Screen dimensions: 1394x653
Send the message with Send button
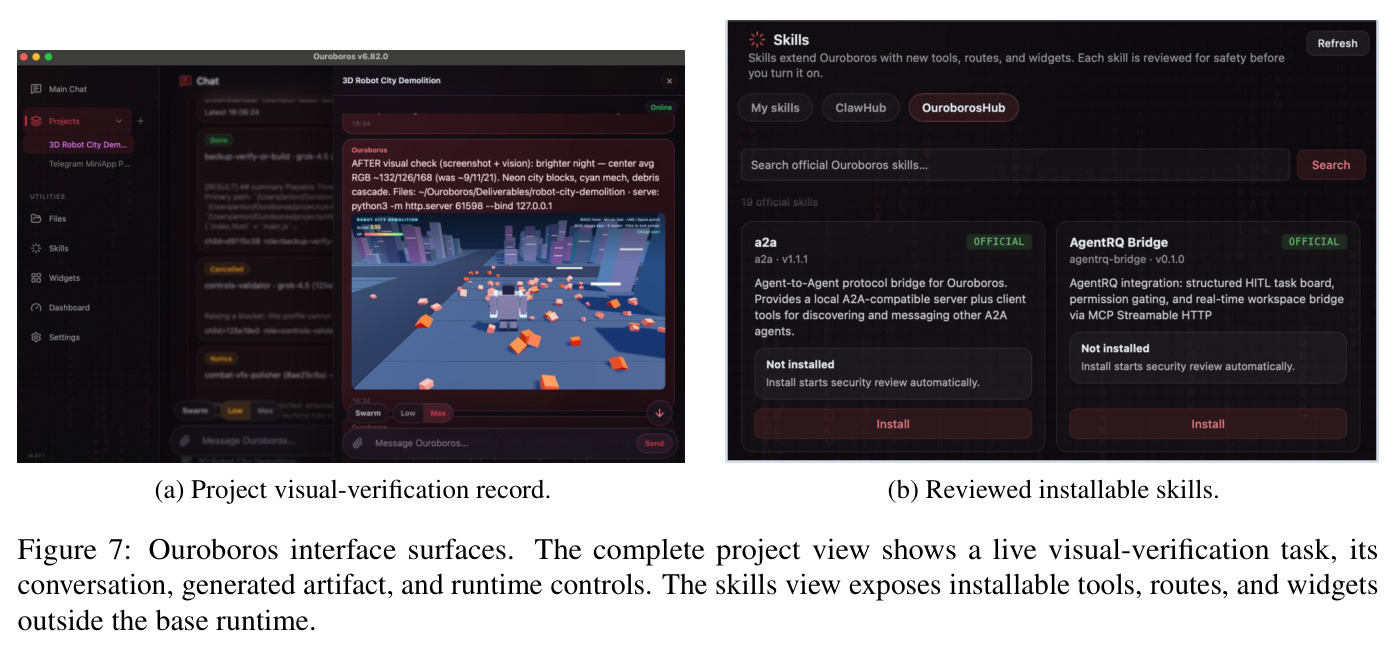[x=654, y=443]
